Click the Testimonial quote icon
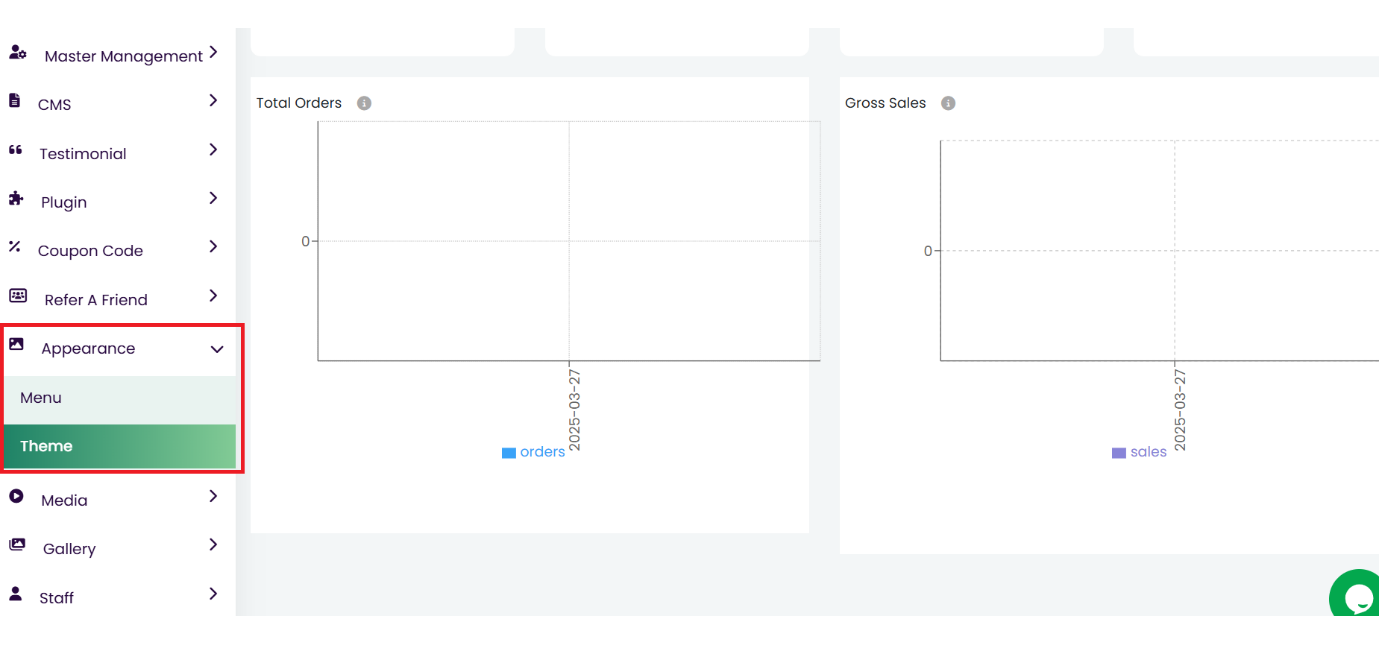Screen dimensions: 1379x661 [15, 150]
